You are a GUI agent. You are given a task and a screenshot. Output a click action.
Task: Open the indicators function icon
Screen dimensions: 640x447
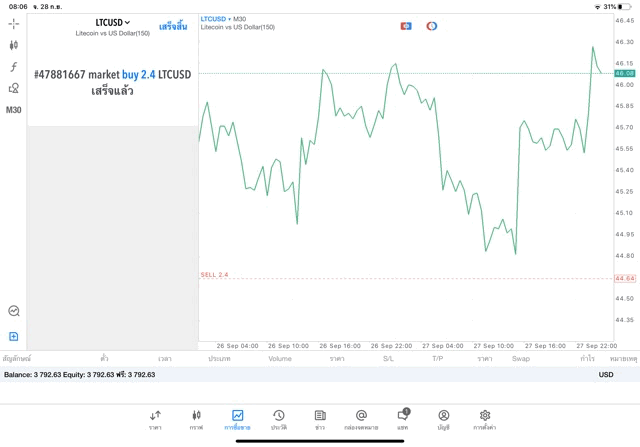(x=13, y=67)
